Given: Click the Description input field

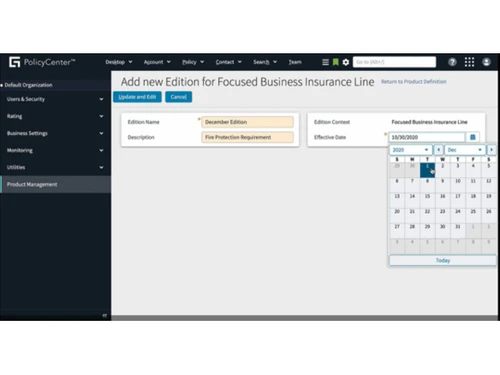Looking at the screenshot, I should coord(247,137).
